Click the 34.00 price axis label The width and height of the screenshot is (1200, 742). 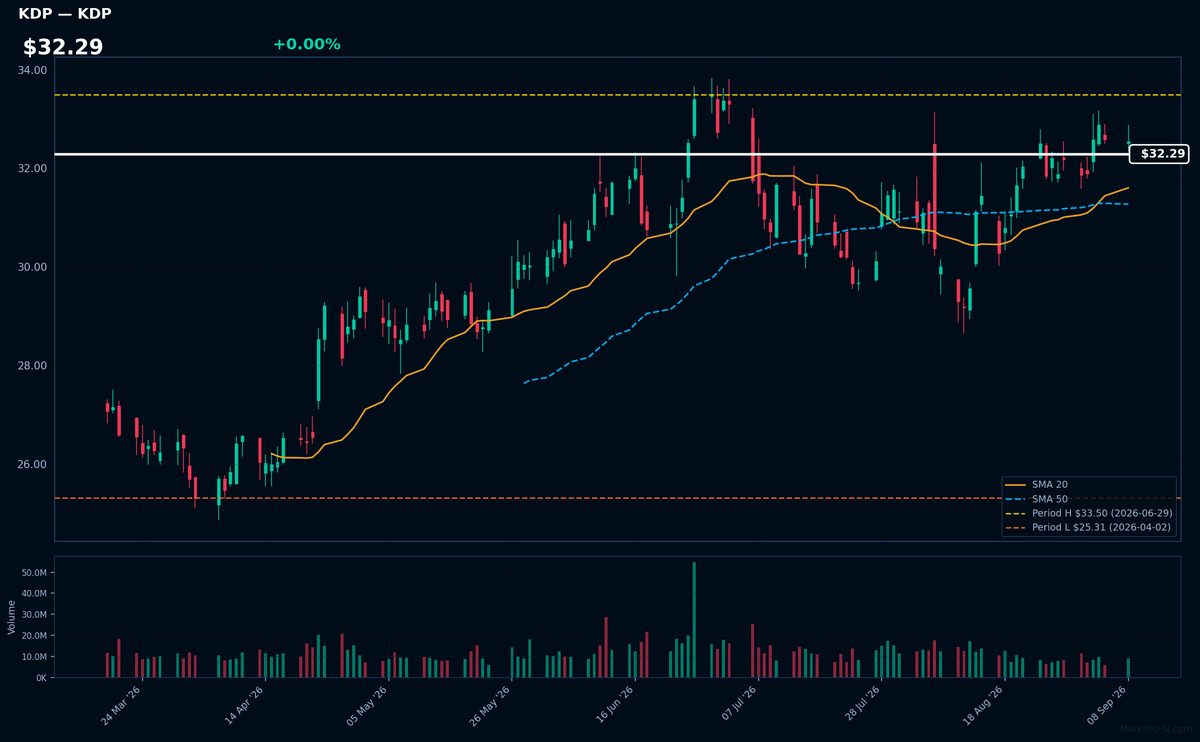coord(32,70)
